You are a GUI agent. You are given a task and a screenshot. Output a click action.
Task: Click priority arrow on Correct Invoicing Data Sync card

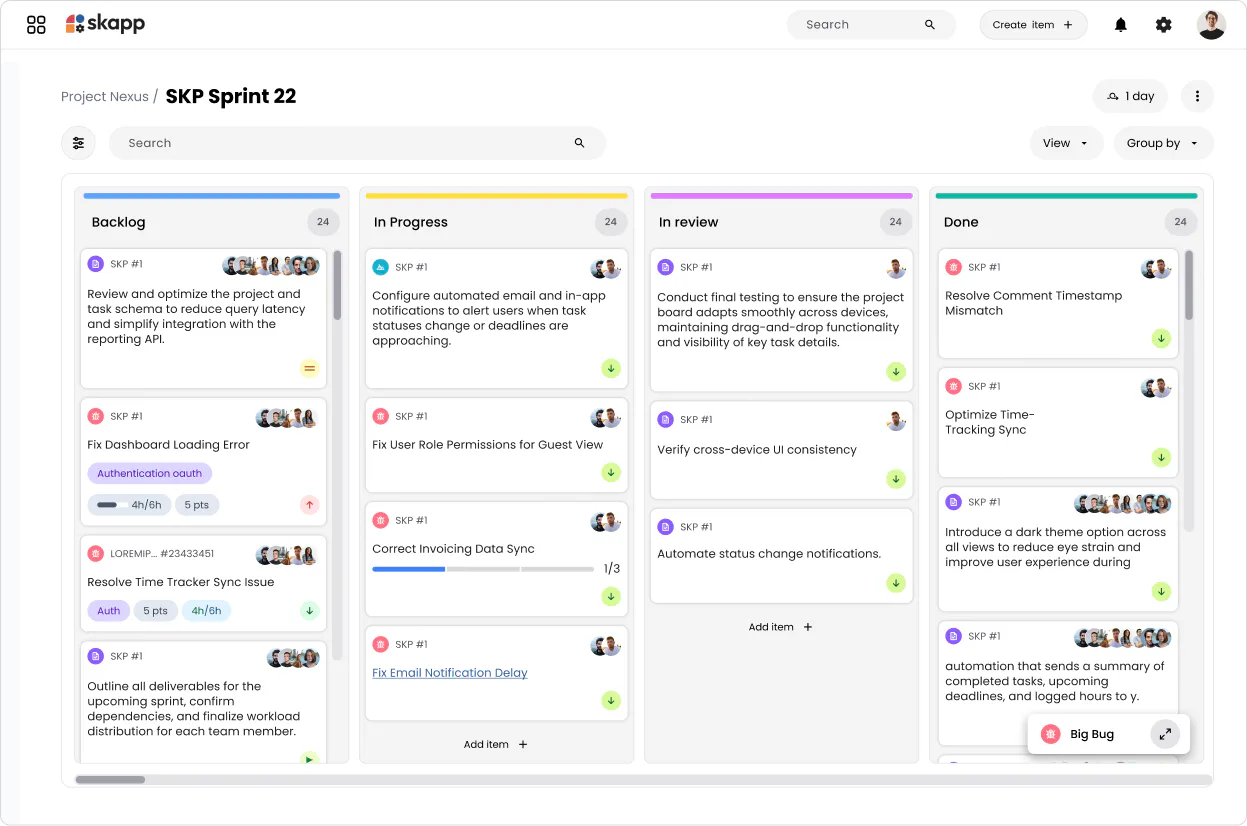pyautogui.click(x=611, y=596)
